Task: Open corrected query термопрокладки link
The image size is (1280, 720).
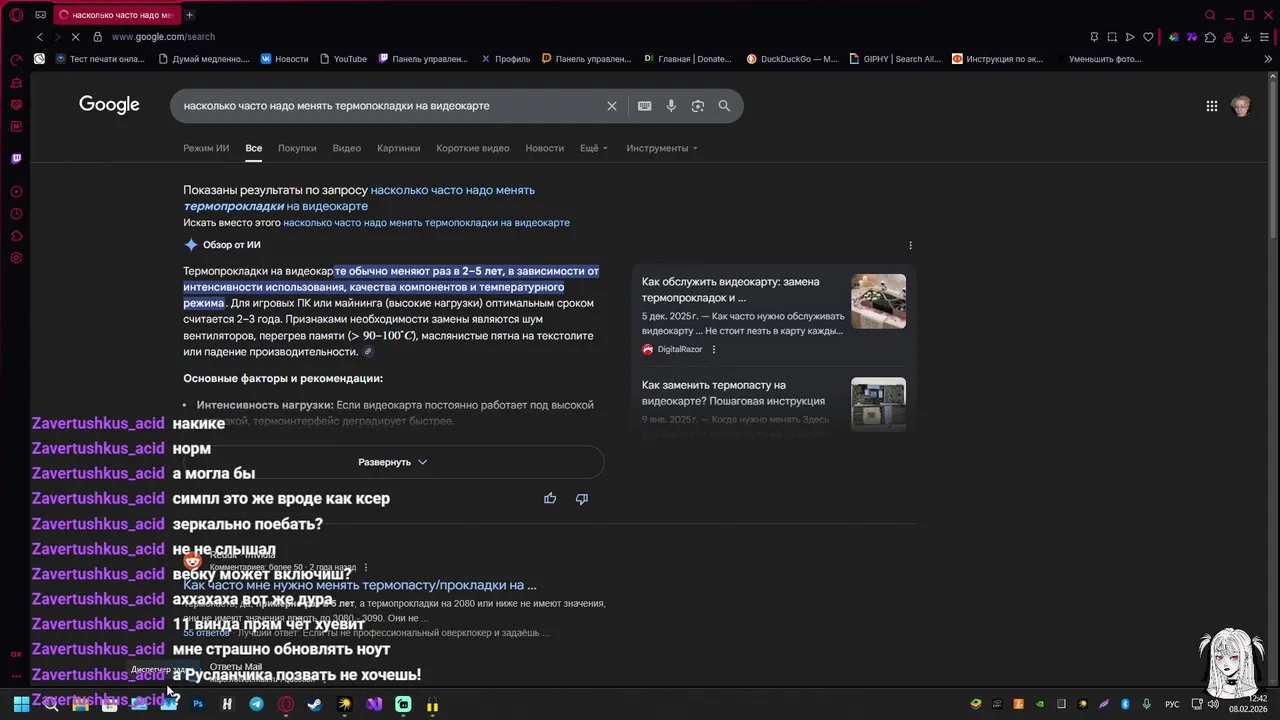Action: point(358,198)
